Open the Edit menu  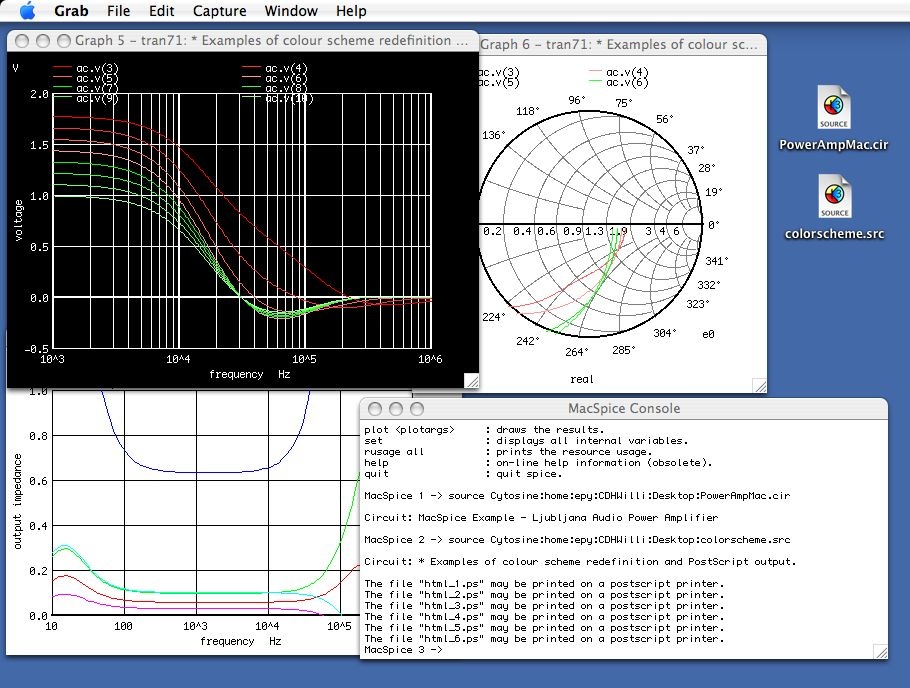click(x=161, y=11)
